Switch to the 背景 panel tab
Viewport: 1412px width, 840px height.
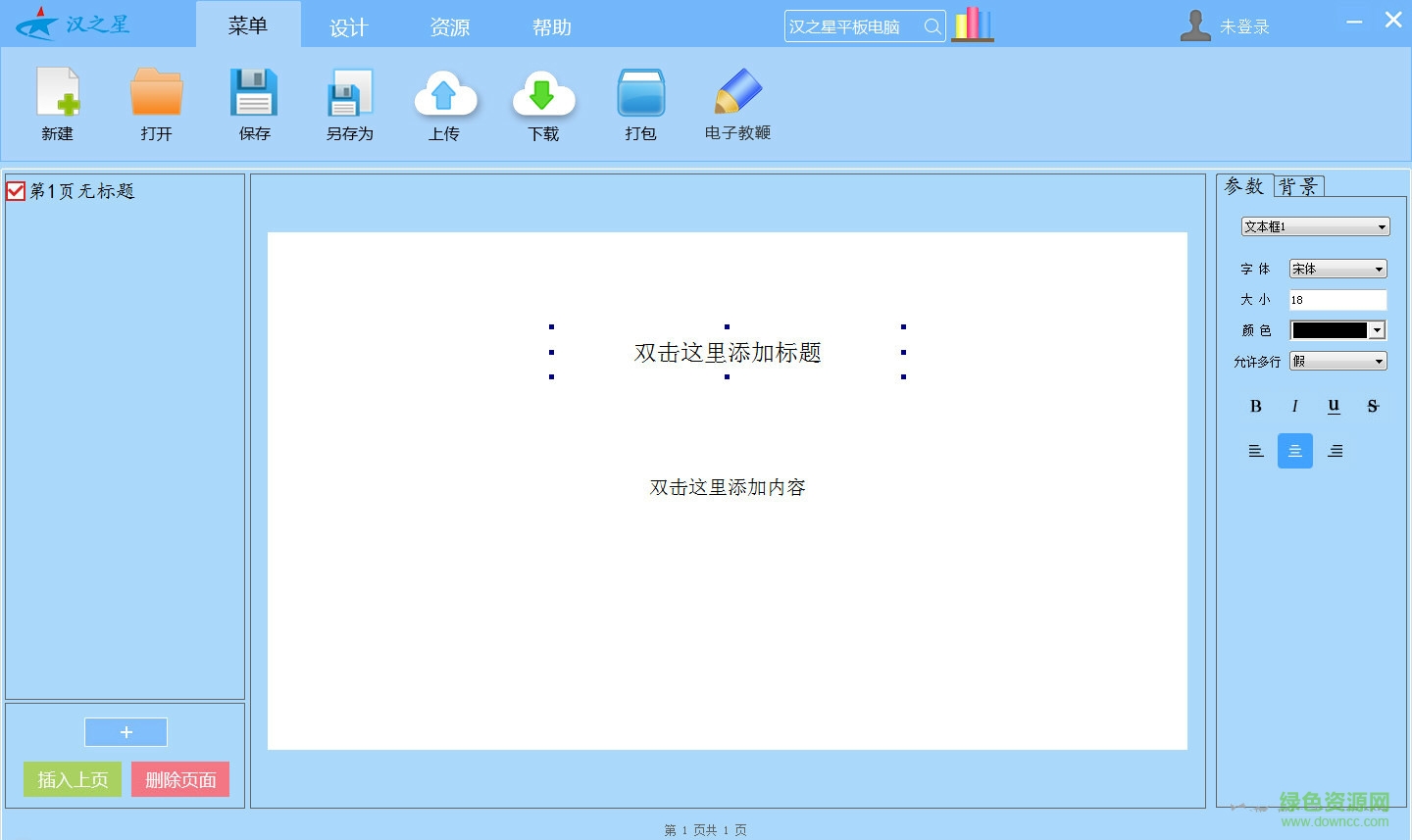[1298, 185]
